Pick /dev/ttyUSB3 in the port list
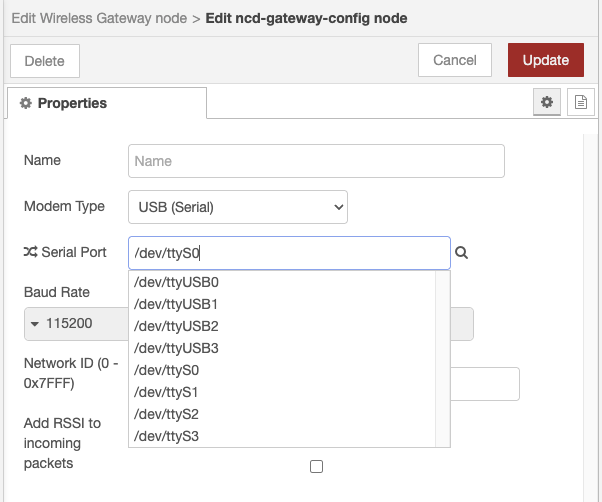The image size is (602, 502). coord(282,348)
